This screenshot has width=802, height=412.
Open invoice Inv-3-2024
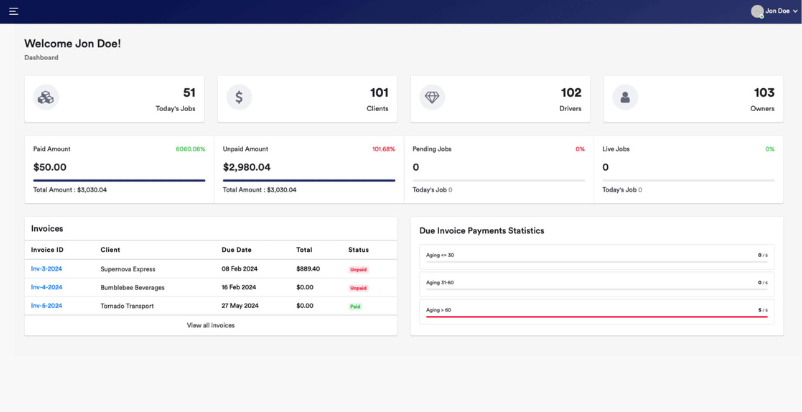(x=46, y=269)
